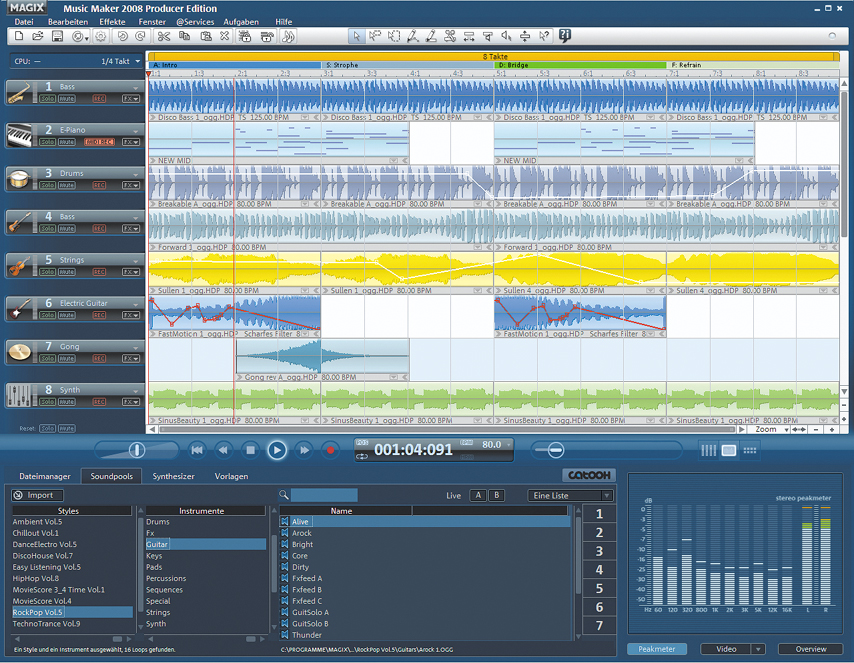
Task: Click the drum icon on Drums track
Action: point(19,179)
